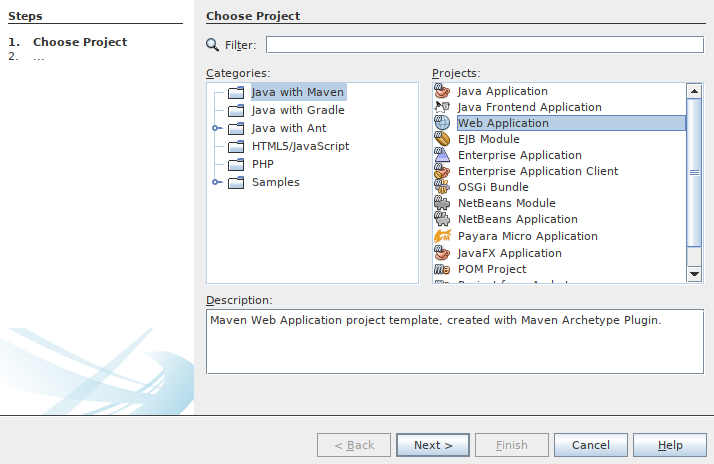Select the Payara Micro Application icon
Image resolution: width=714 pixels, height=464 pixels.
443,236
